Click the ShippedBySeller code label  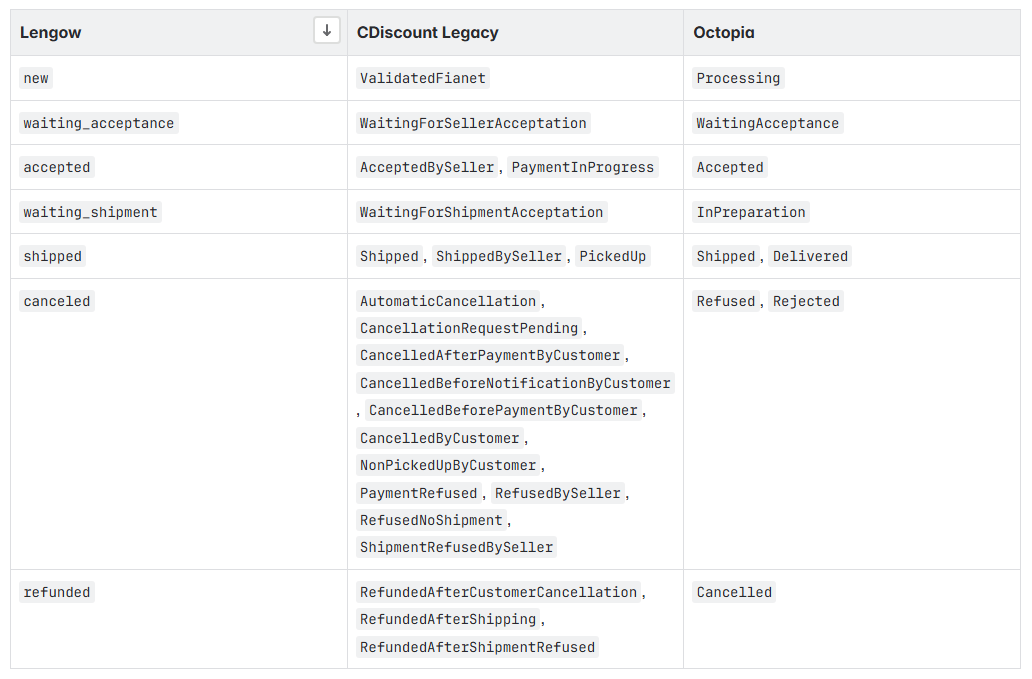click(x=499, y=256)
